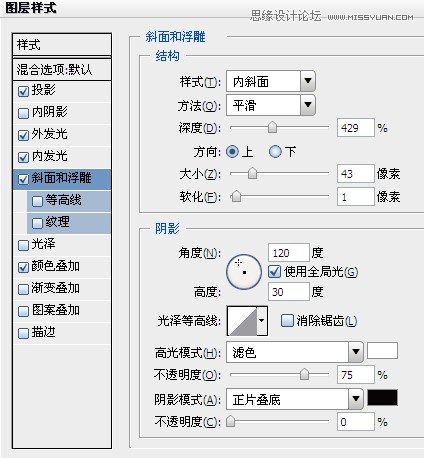
Task: Toggle 使用全局光 use global light checkbox
Action: coord(275,272)
